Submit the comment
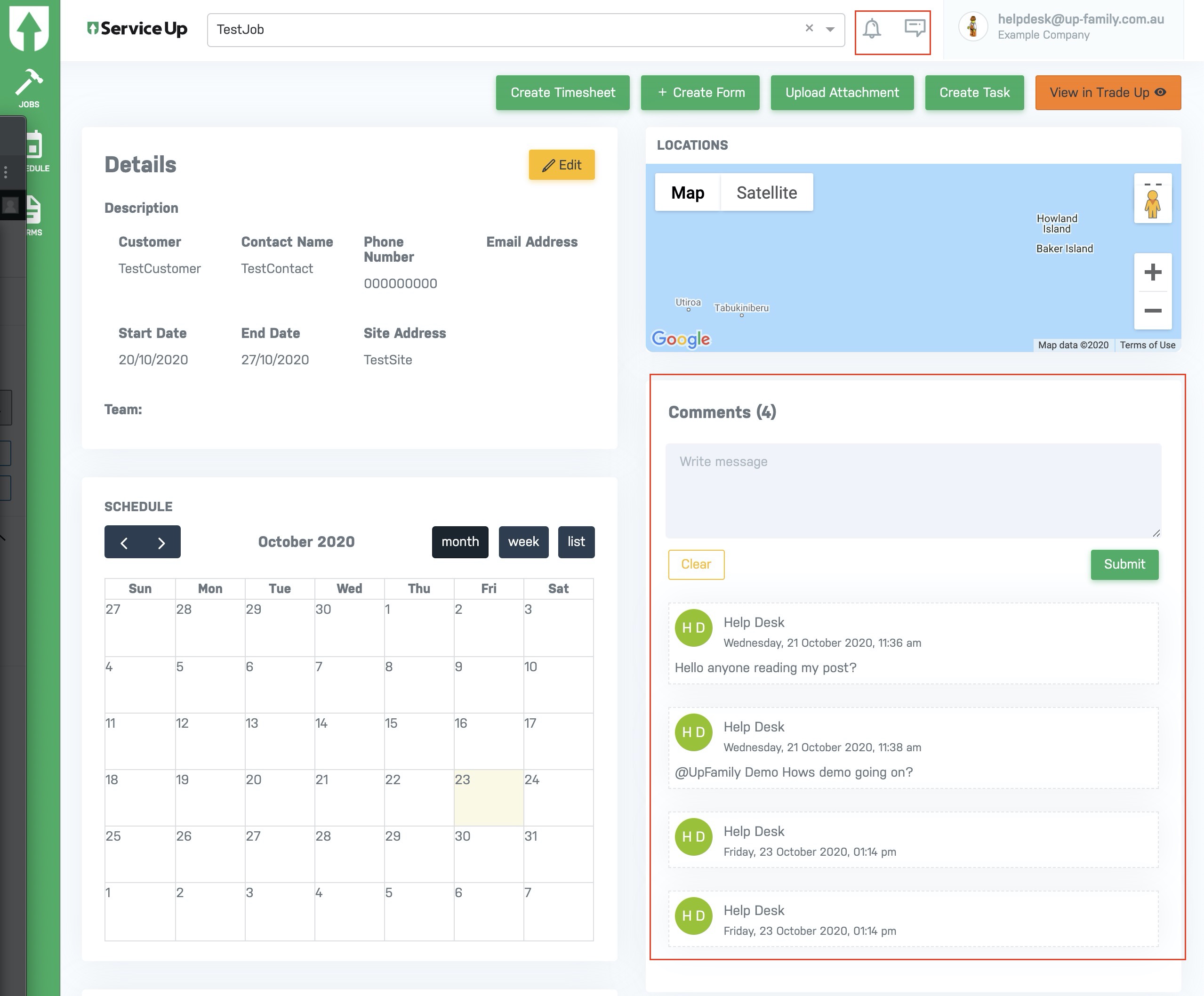Screen dimensions: 1204x996 pos(1124,564)
